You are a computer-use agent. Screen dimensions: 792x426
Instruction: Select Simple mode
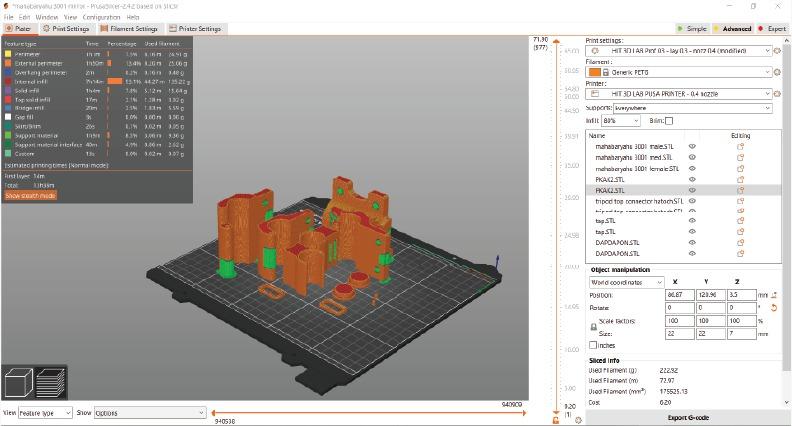692,29
